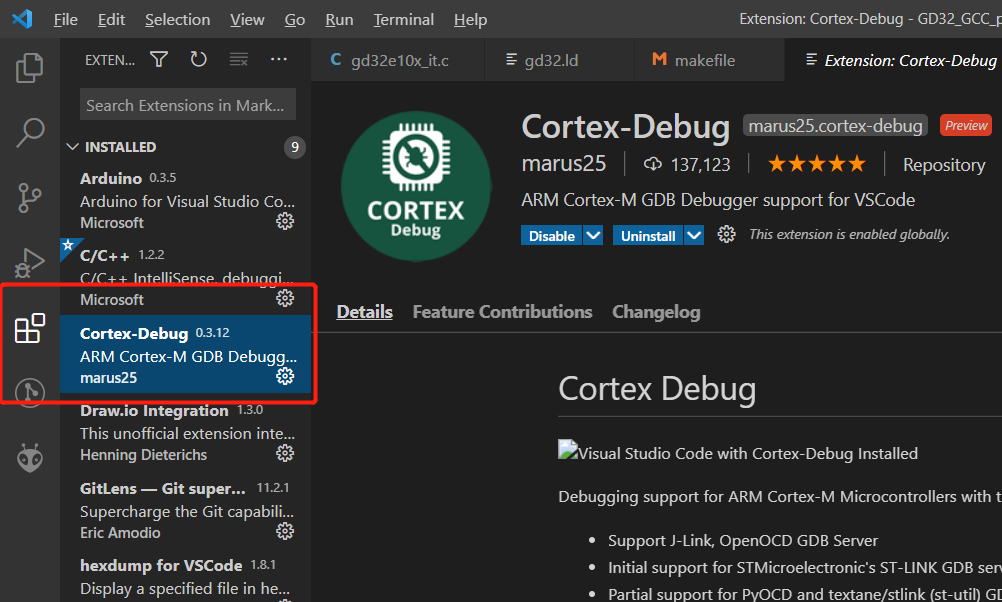This screenshot has height=602, width=1002.
Task: Open the Repository link
Action: pos(944,165)
